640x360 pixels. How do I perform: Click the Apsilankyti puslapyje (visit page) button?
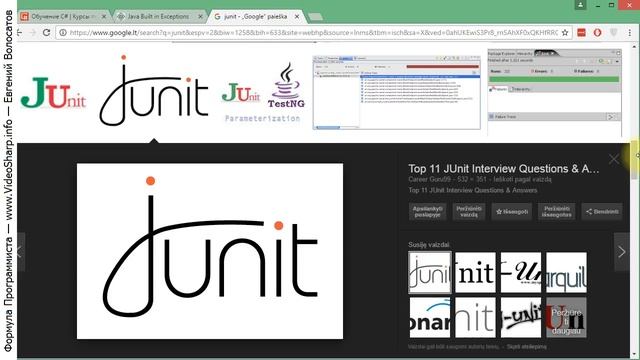coord(427,211)
